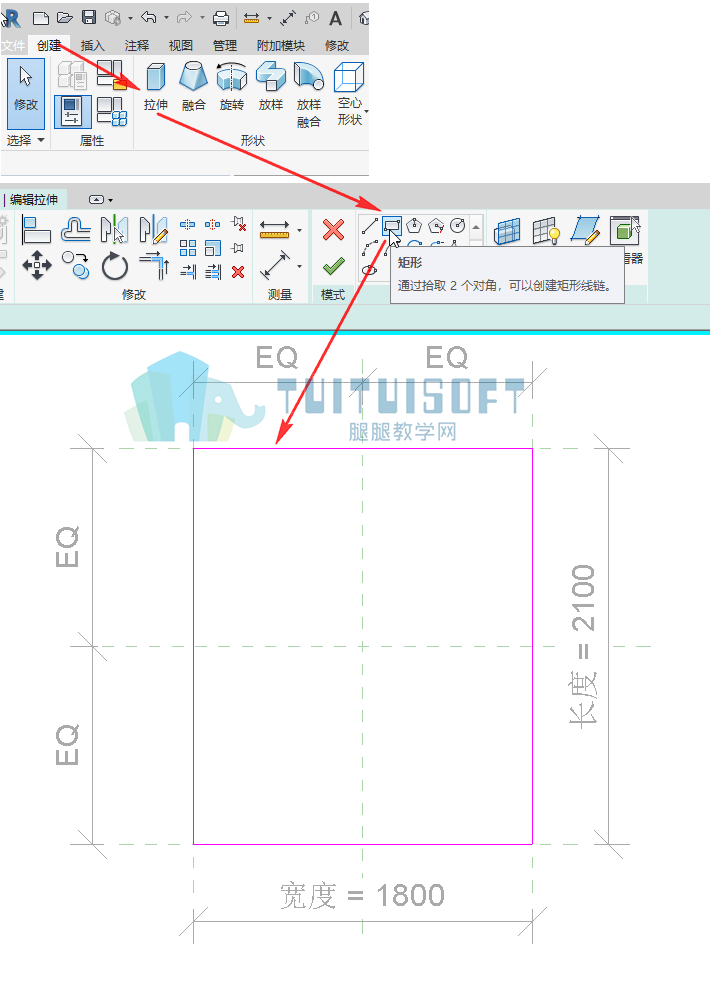This screenshot has height=994, width=710.
Task: Click the print icon
Action: [221, 18]
